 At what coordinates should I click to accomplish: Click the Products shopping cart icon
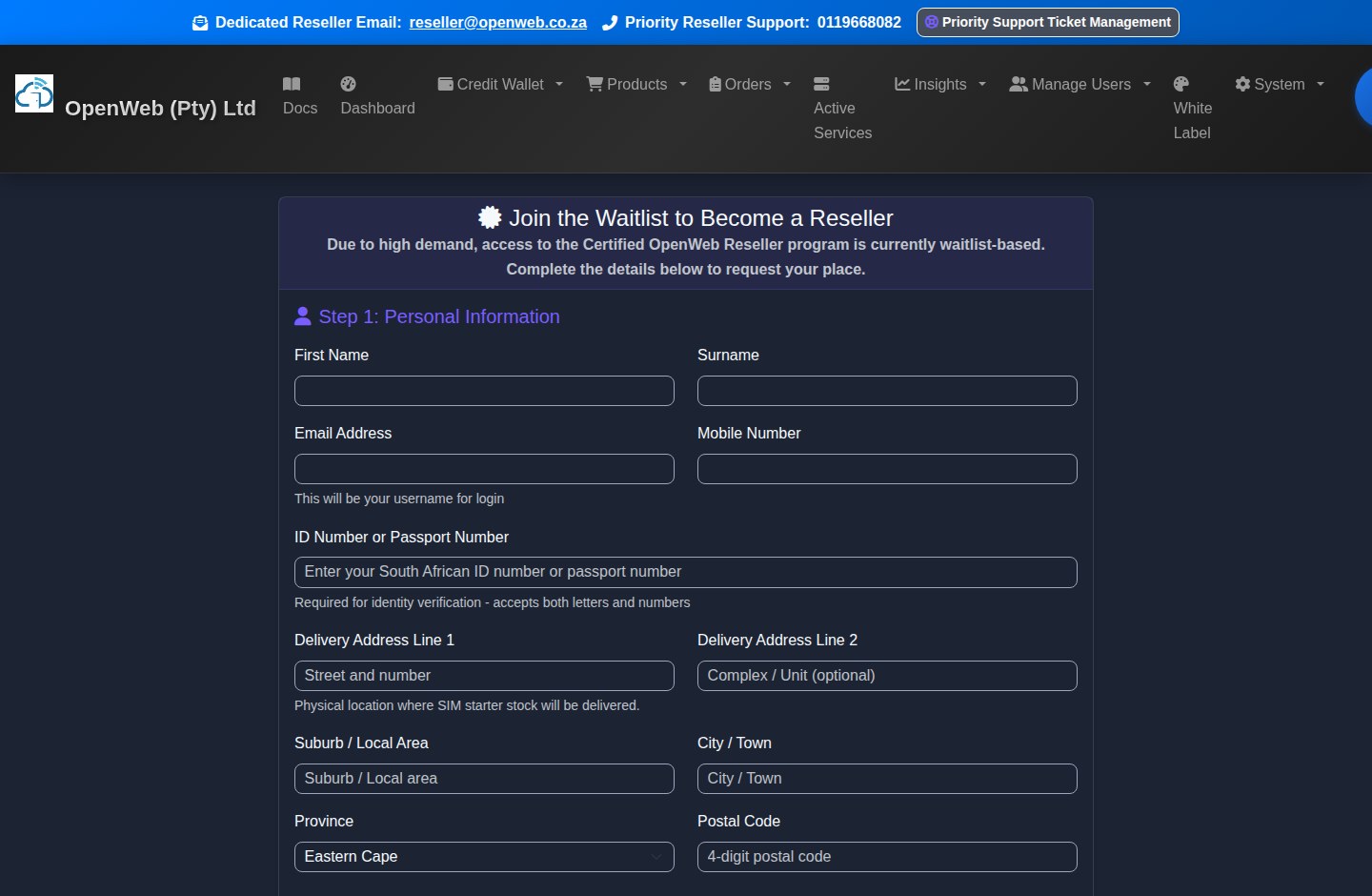(595, 84)
